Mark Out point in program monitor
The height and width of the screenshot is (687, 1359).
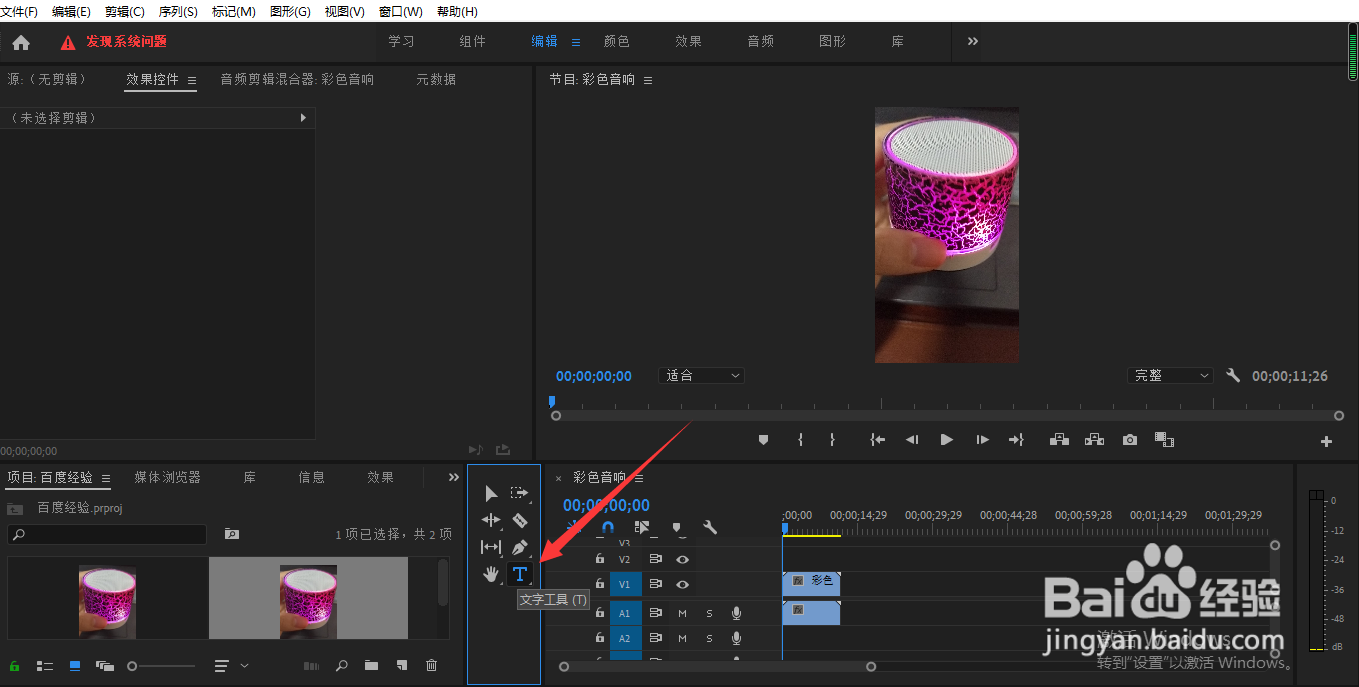click(832, 439)
